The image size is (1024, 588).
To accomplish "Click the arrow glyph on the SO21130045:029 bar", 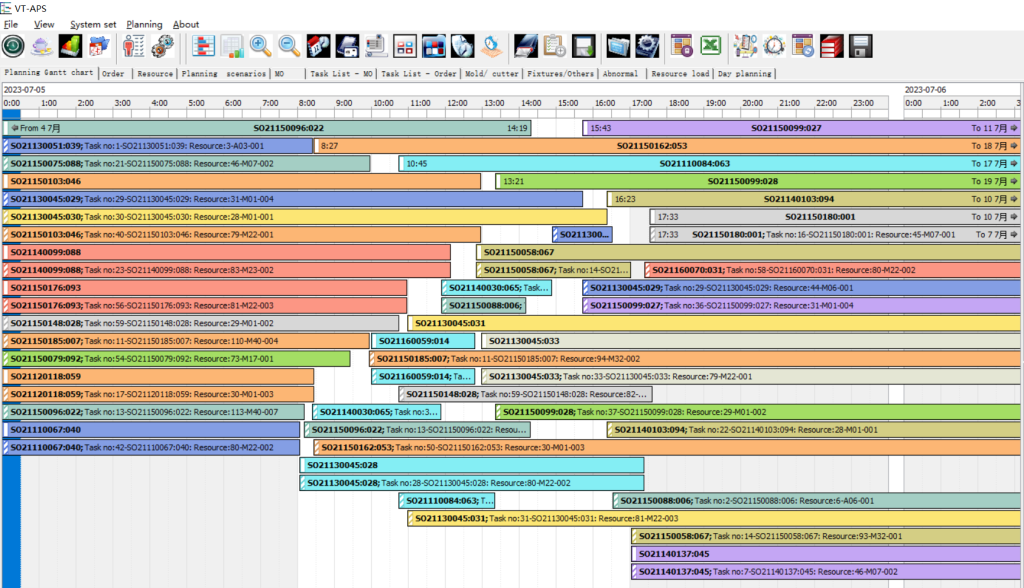I will click(7, 199).
